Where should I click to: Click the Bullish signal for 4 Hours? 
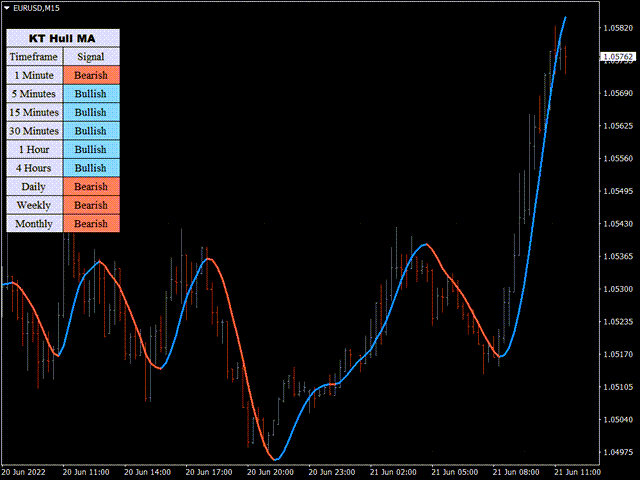click(91, 168)
